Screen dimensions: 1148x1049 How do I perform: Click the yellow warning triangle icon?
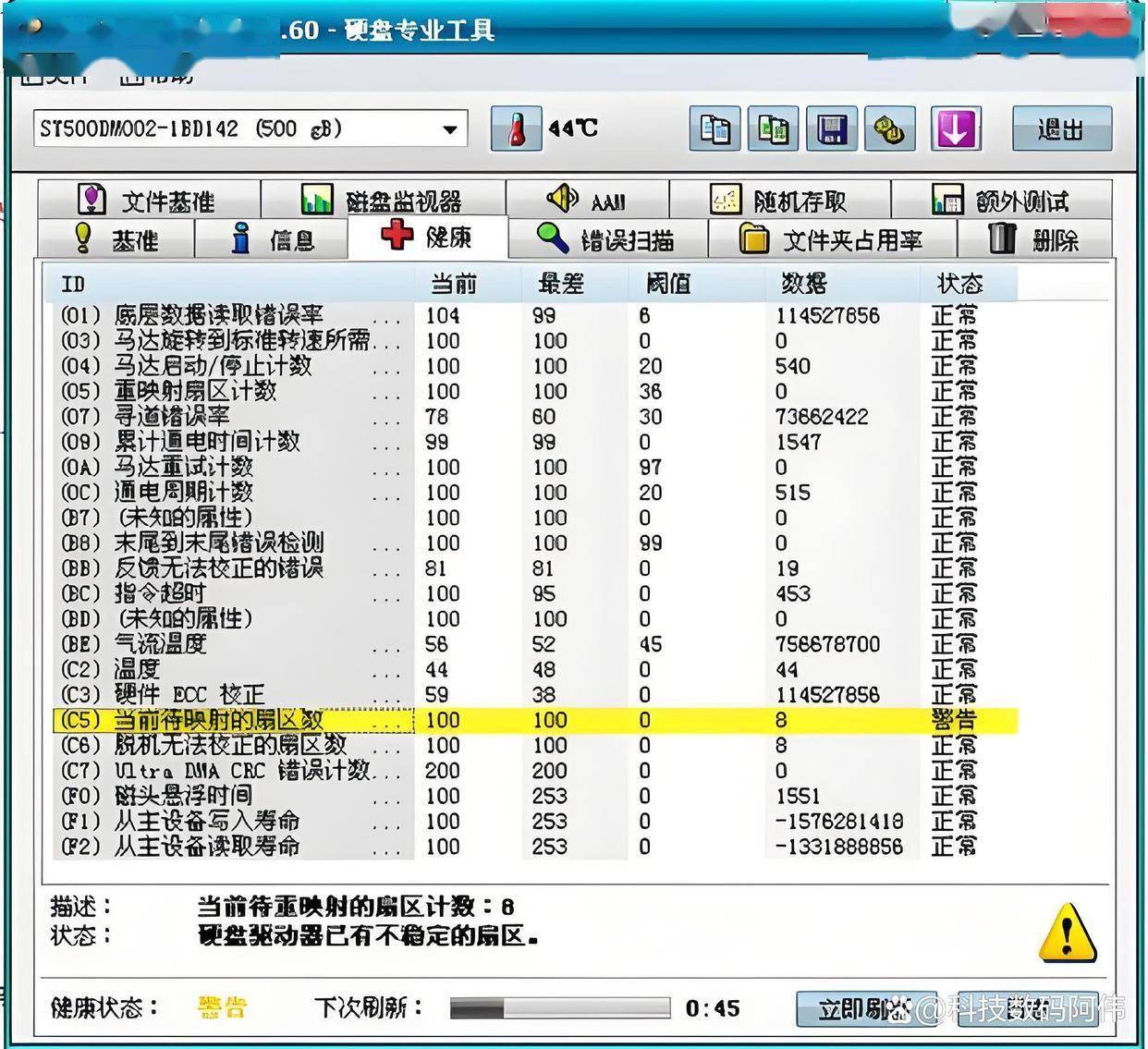pyautogui.click(x=1068, y=933)
